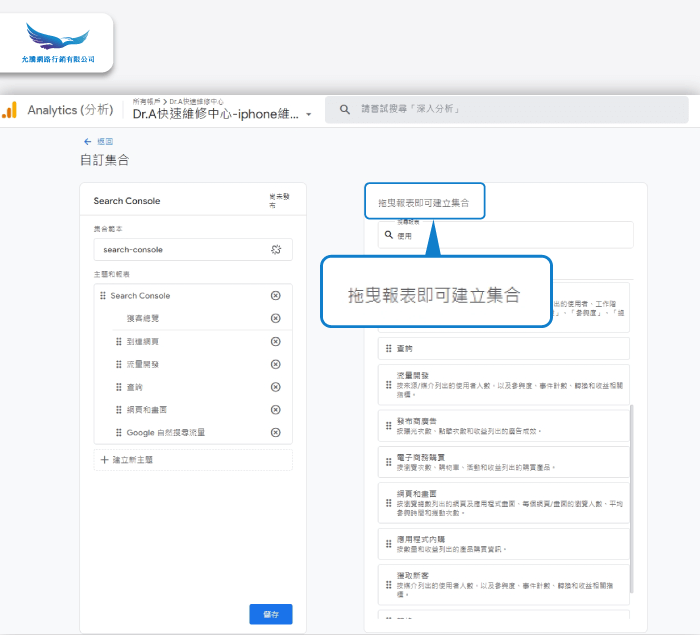
Task: Click magnifier icon in top search bar
Action: click(344, 109)
